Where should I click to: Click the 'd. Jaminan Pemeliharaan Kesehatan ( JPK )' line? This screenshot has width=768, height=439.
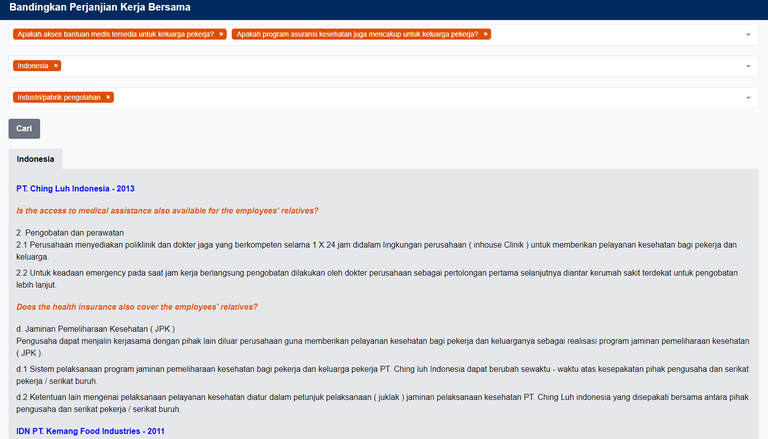(96, 329)
